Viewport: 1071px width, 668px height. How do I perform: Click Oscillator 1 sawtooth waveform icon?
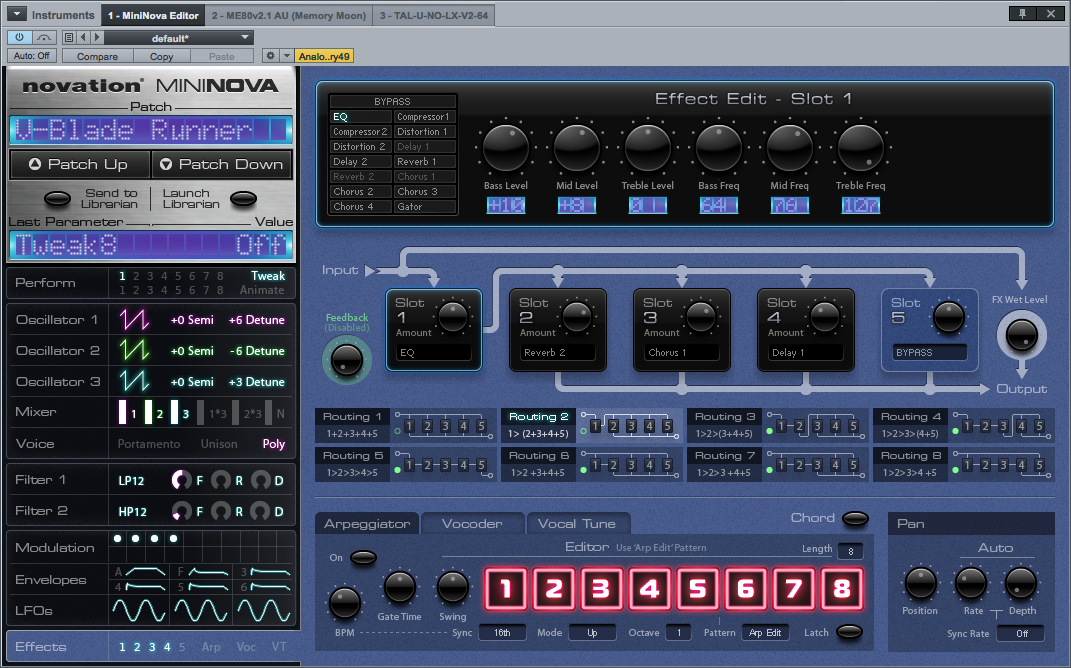[134, 320]
